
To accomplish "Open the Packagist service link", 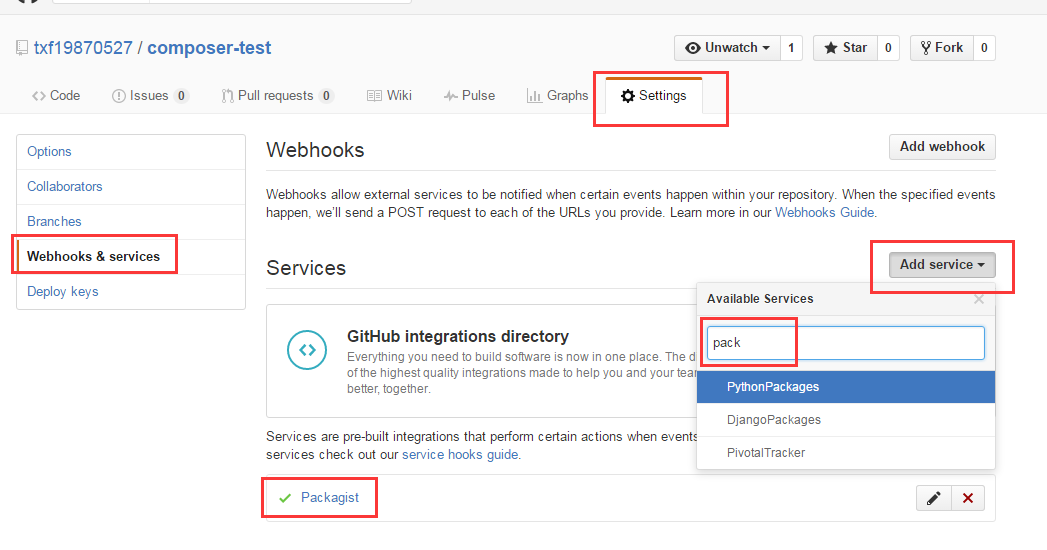I will point(330,497).
